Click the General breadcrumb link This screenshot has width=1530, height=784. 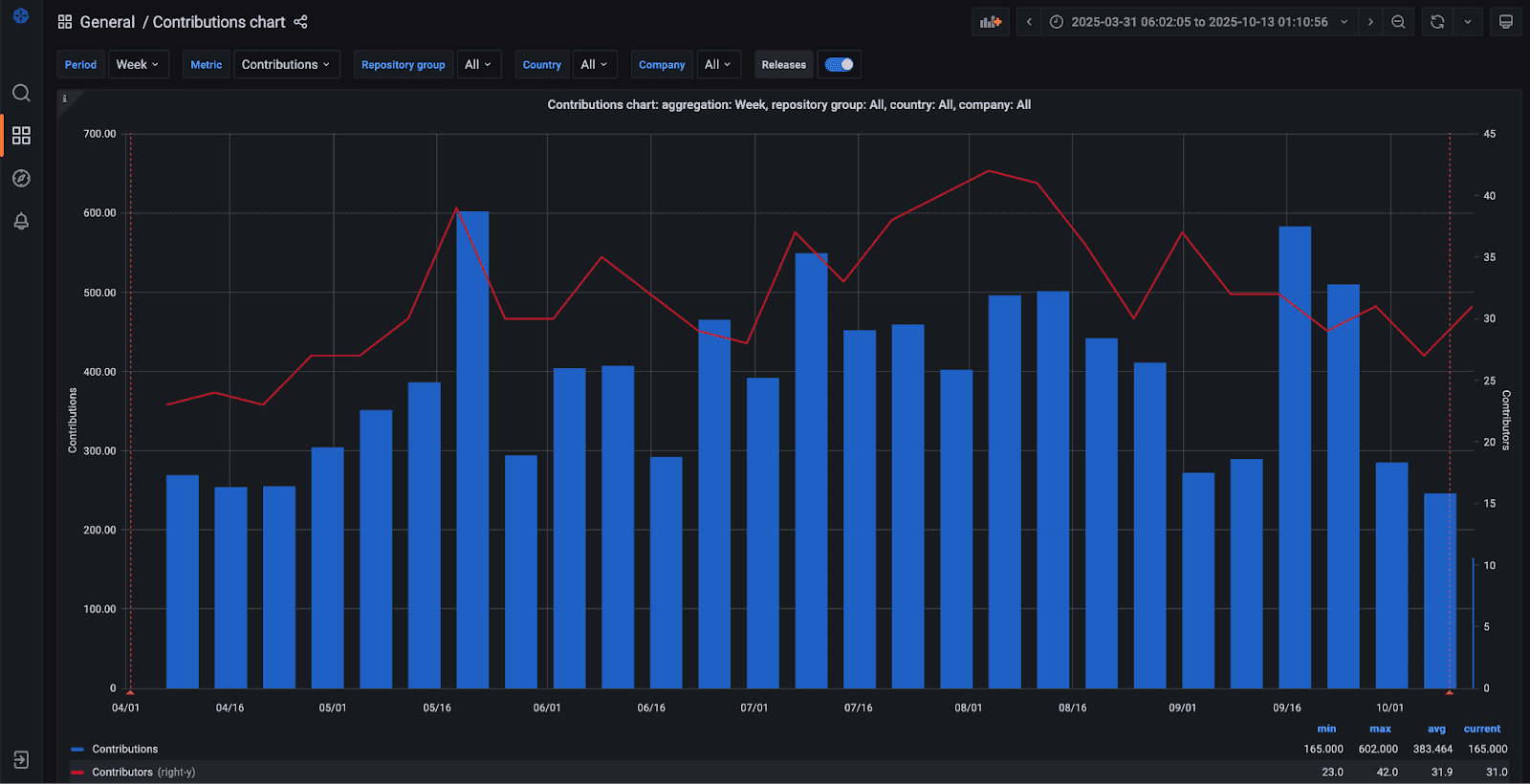tap(107, 22)
